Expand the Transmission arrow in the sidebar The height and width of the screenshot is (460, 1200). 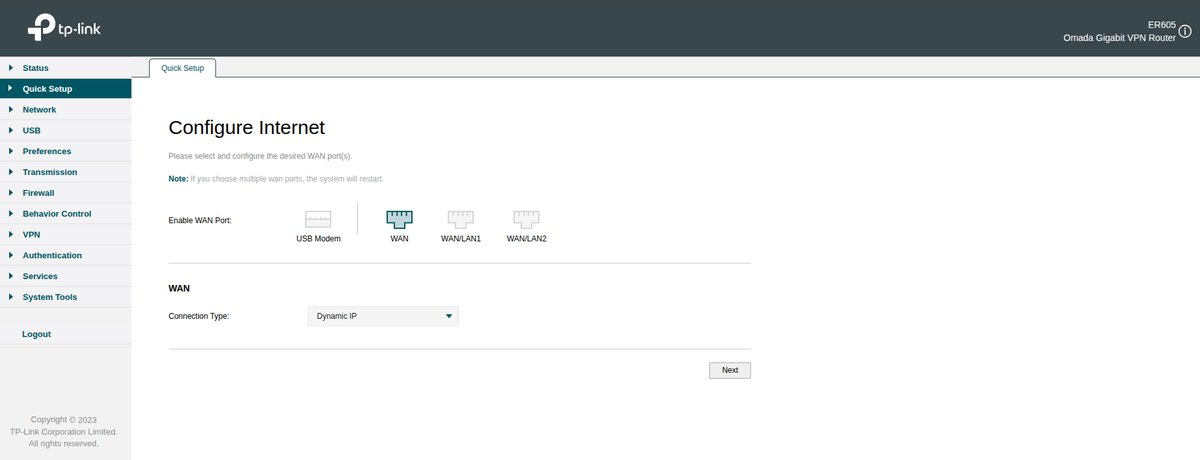coord(10,172)
